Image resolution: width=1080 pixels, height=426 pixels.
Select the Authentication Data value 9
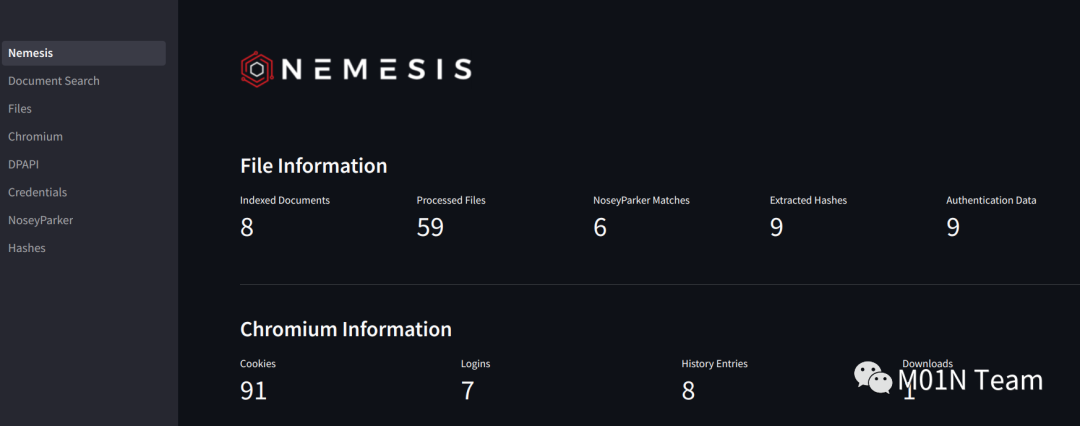point(953,227)
